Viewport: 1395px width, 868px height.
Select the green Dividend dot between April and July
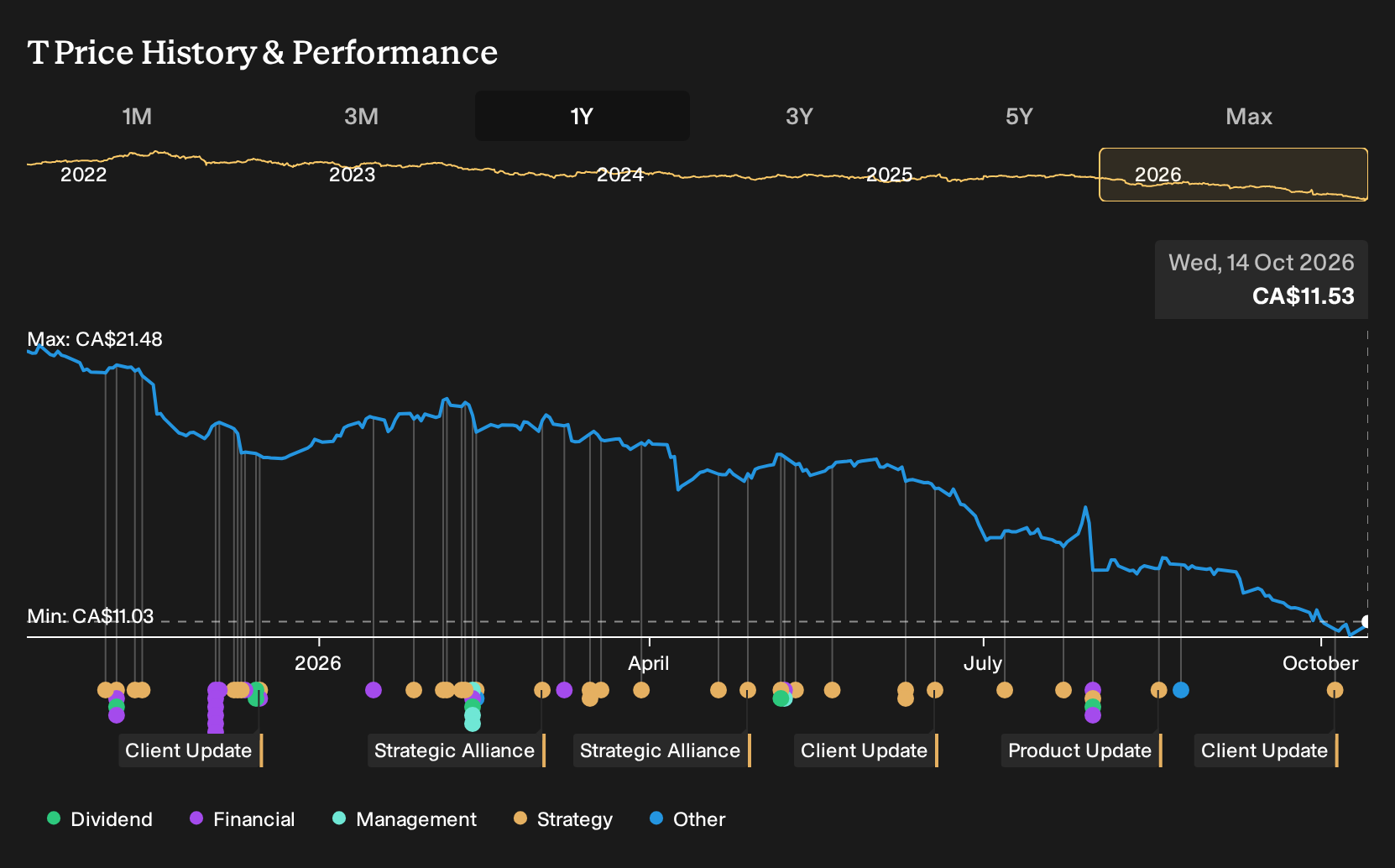coord(781,698)
